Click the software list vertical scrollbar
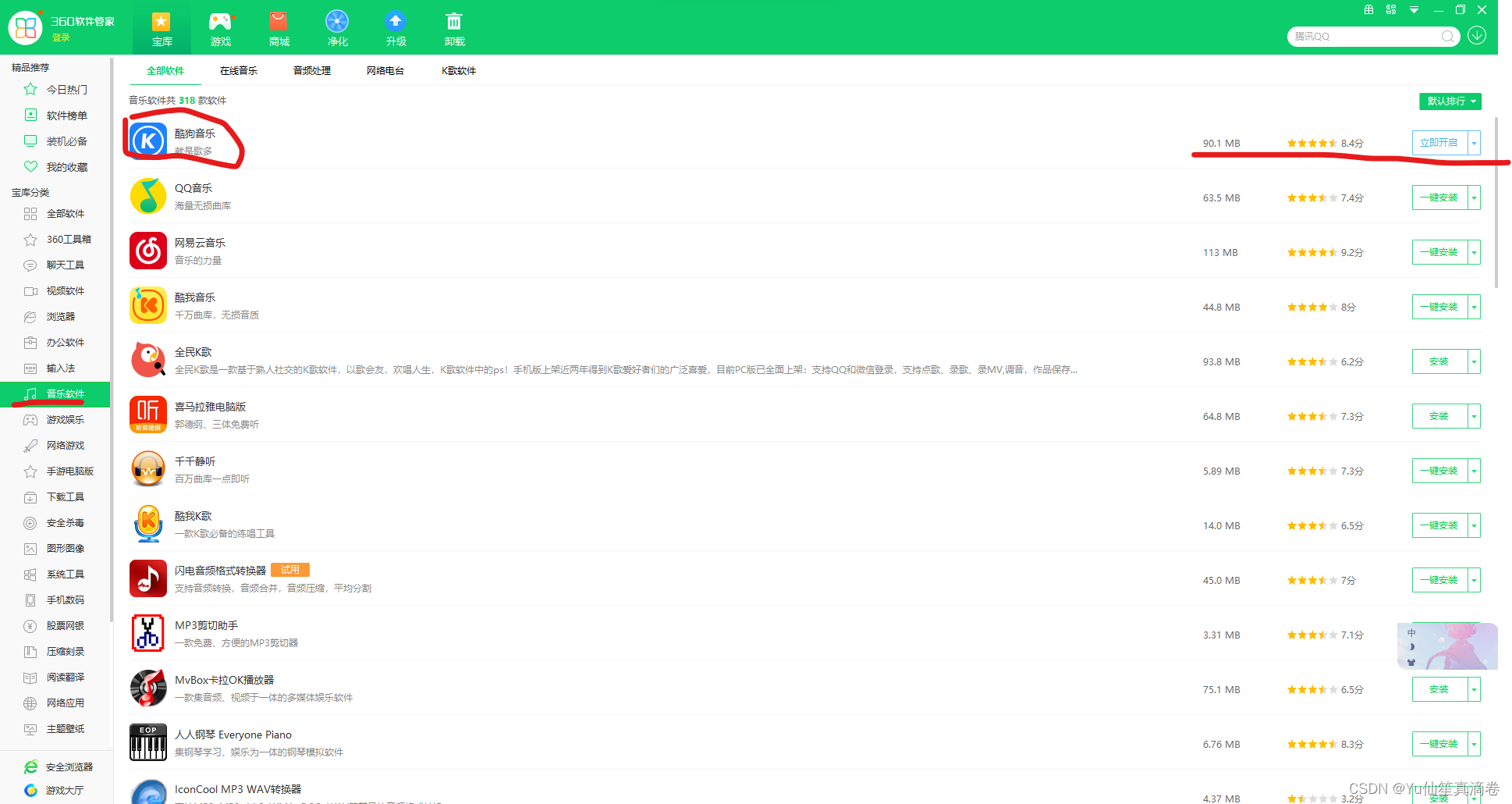 point(1496,203)
